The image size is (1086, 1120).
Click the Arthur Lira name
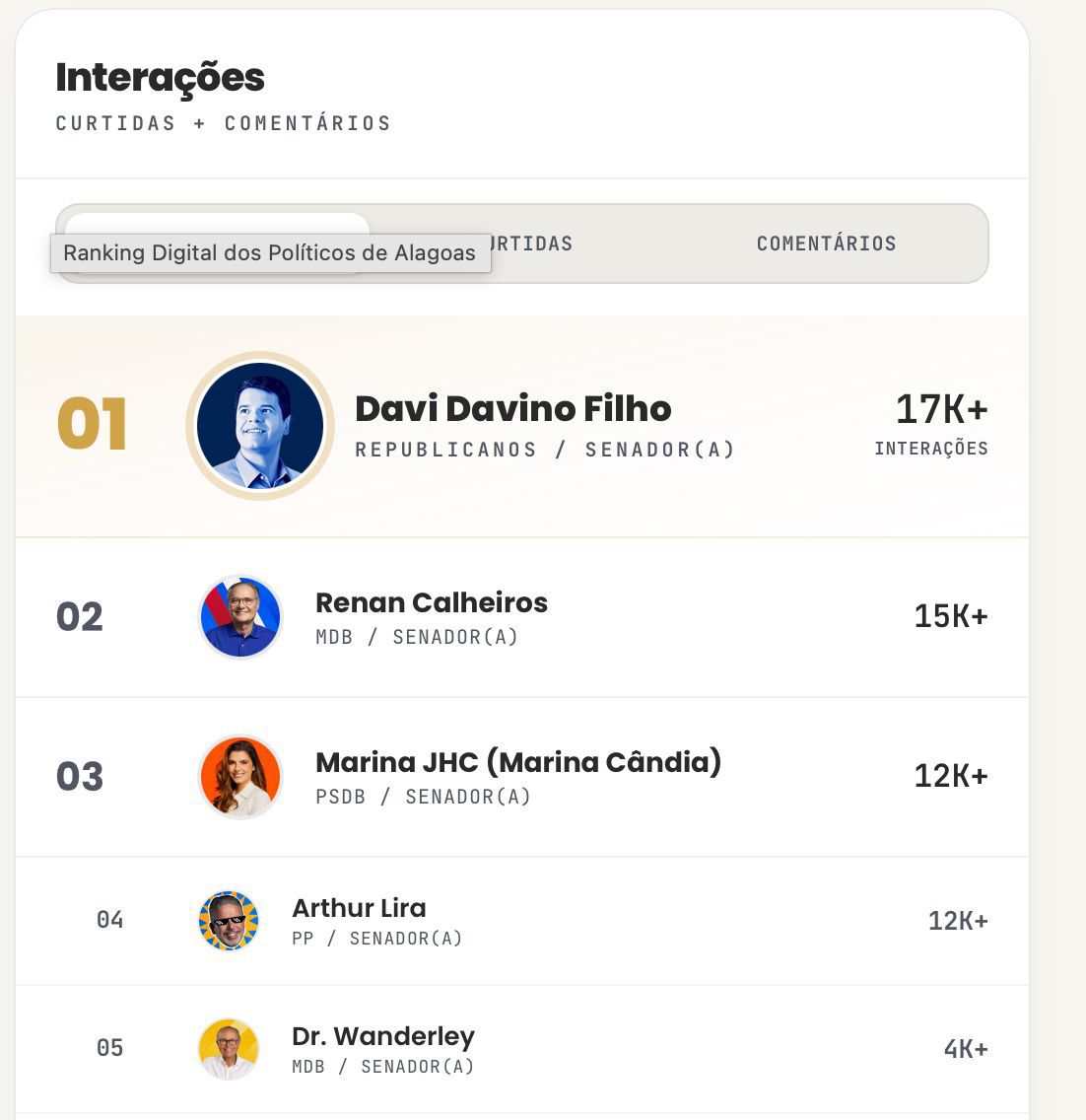pos(359,908)
